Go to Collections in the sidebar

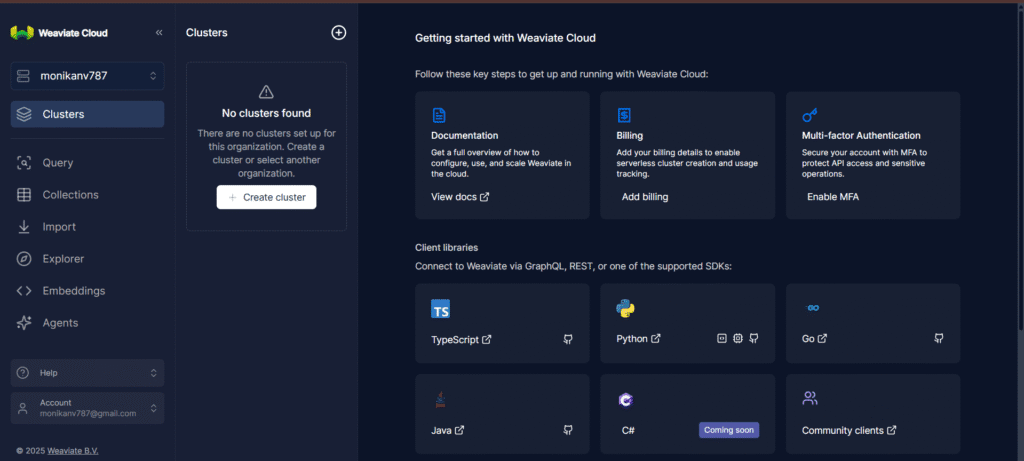70,195
